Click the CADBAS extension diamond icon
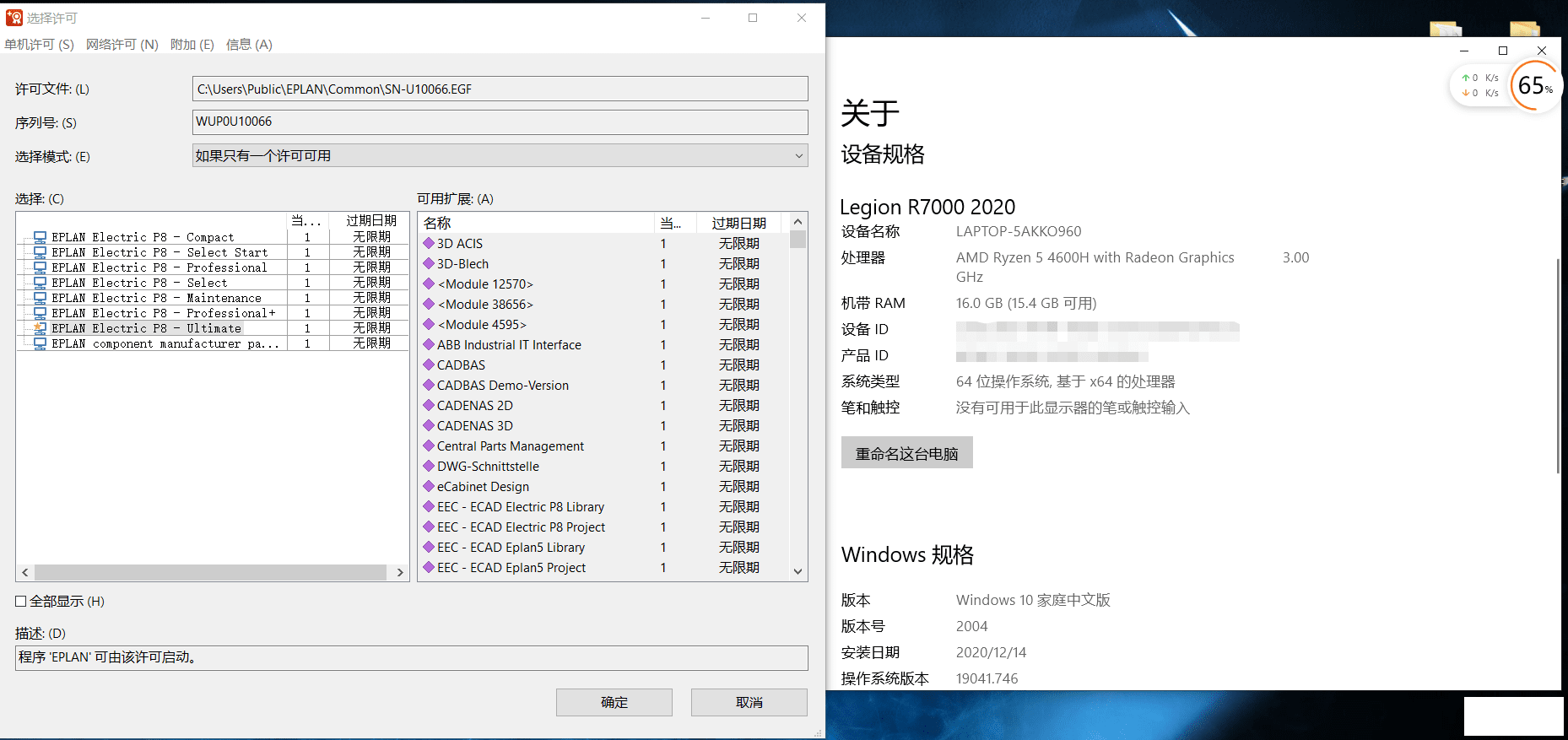Viewport: 1568px width, 740px height. coord(429,365)
